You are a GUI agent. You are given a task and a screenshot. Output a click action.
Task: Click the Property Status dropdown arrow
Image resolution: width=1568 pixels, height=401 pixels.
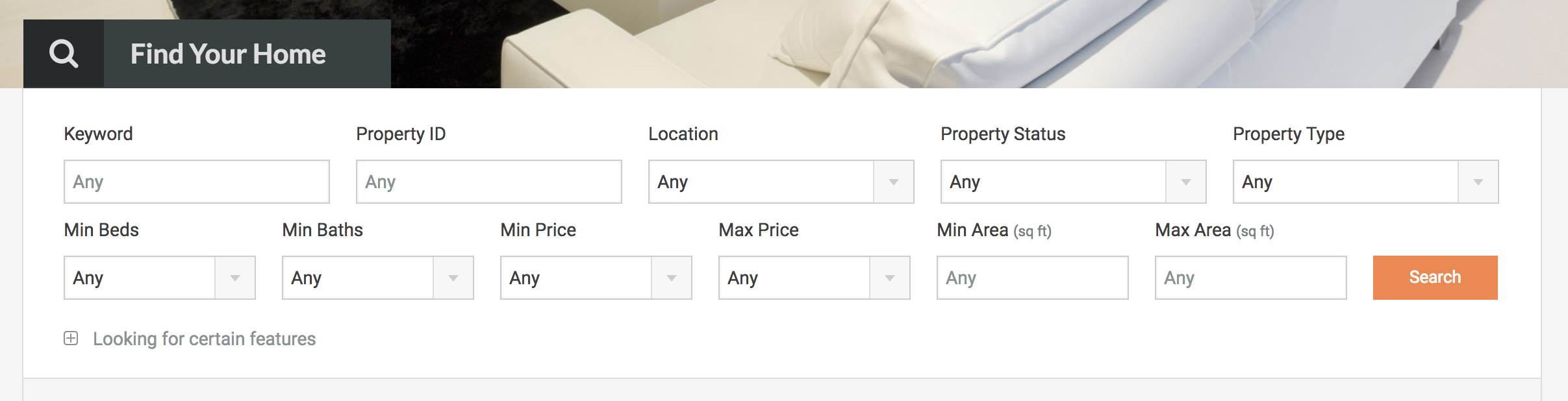click(1188, 182)
